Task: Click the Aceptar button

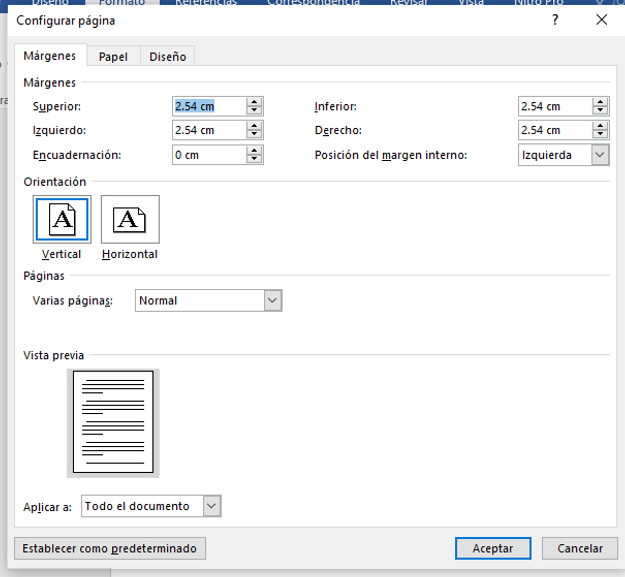Action: coord(493,548)
